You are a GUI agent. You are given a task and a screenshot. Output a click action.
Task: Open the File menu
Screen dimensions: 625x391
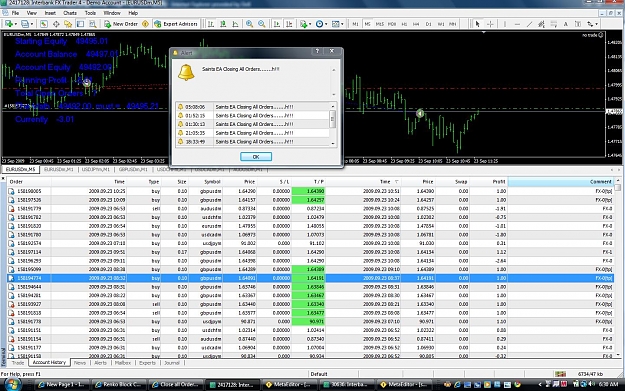pyautogui.click(x=15, y=13)
